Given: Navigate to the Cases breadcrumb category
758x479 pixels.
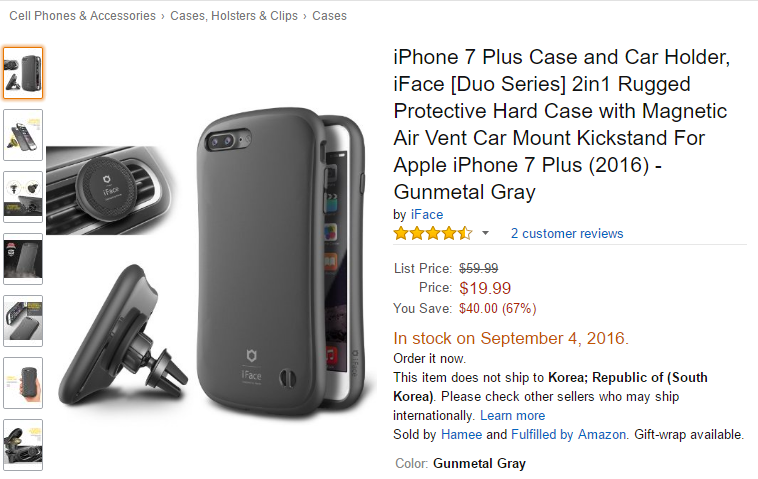Looking at the screenshot, I should [x=329, y=16].
